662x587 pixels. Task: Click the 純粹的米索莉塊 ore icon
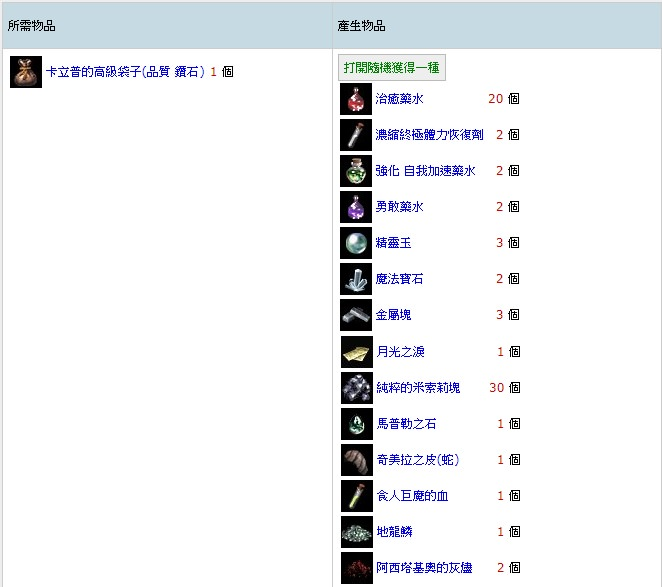coord(357,388)
